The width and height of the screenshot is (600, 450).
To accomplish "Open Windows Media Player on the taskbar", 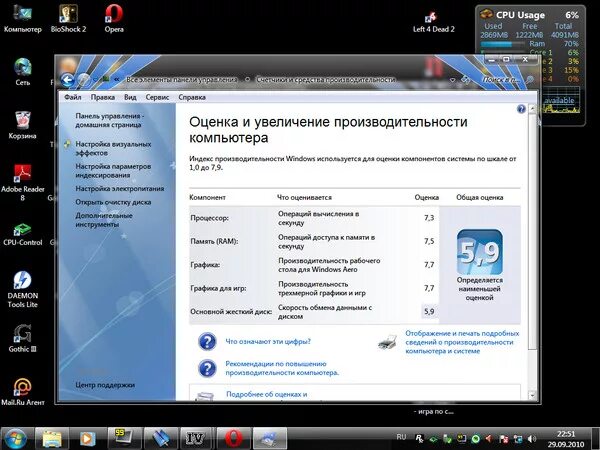I will click(x=88, y=439).
